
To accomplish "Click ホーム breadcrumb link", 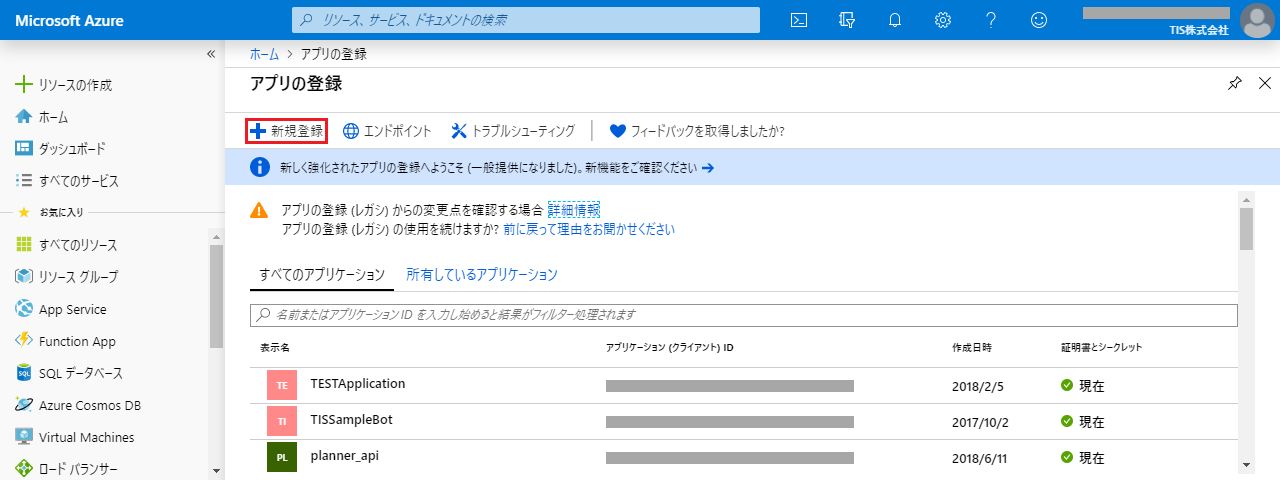I will click(x=264, y=54).
